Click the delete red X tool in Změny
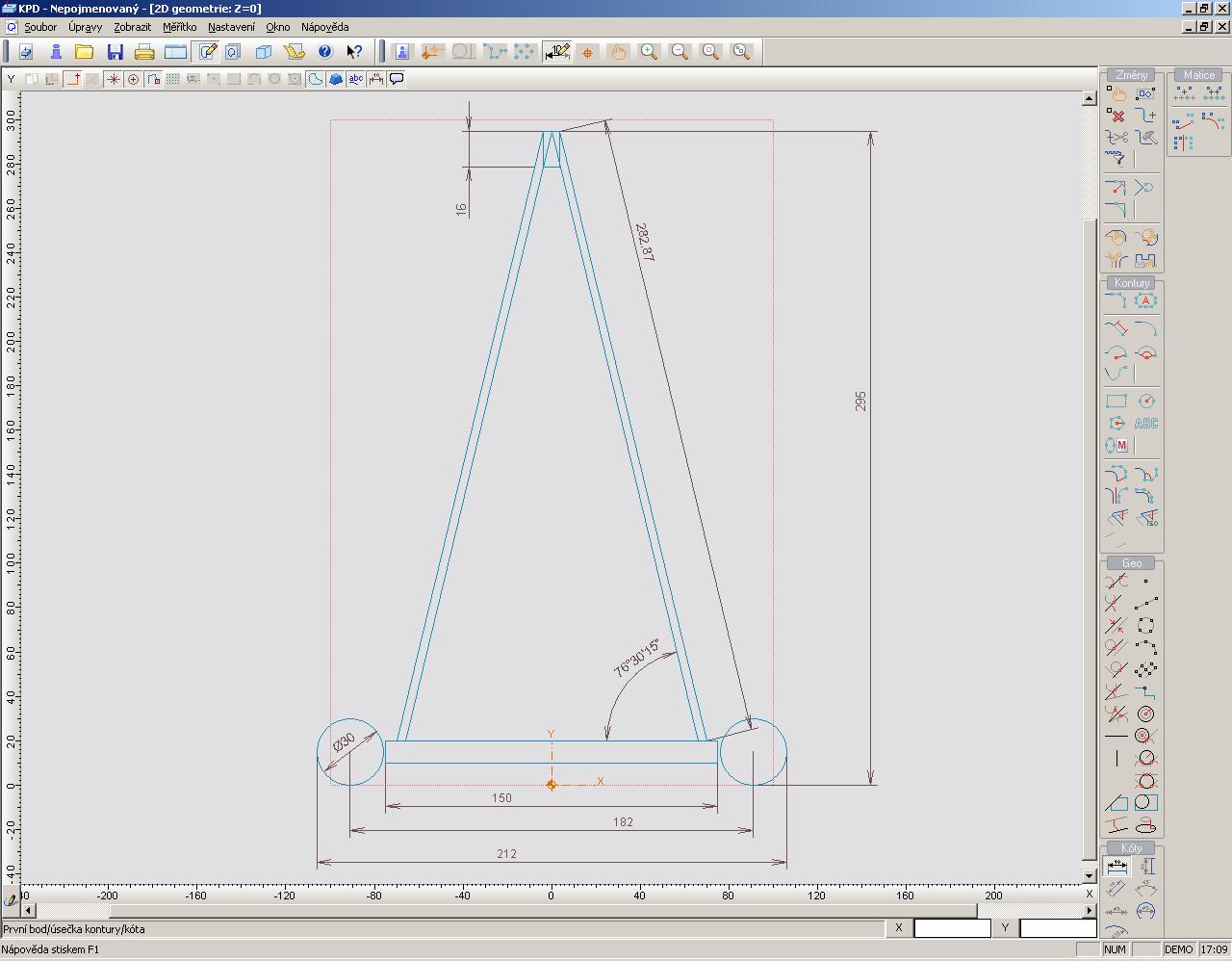 (x=1116, y=116)
